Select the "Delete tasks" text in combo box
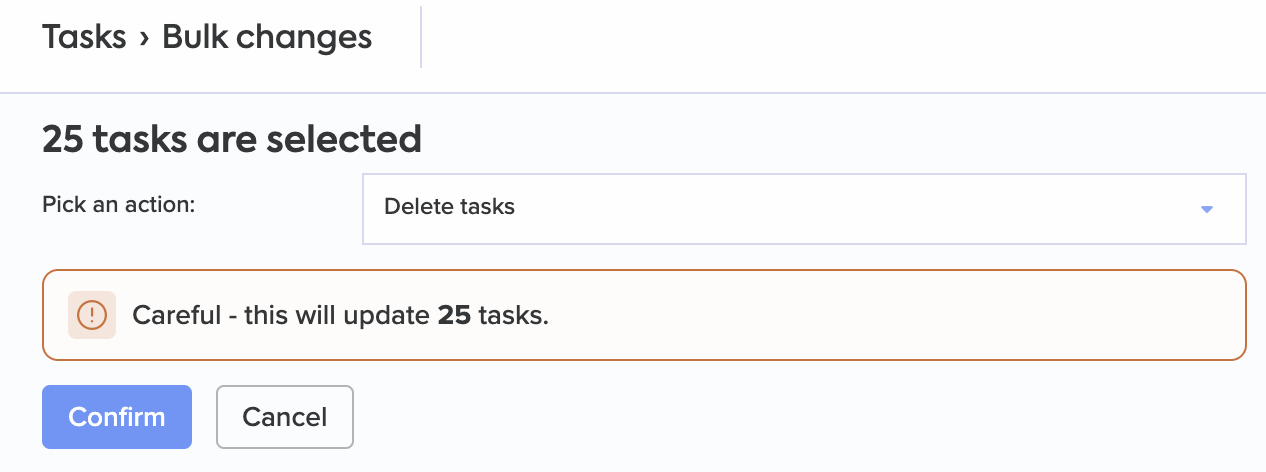The image size is (1266, 472). [x=449, y=208]
